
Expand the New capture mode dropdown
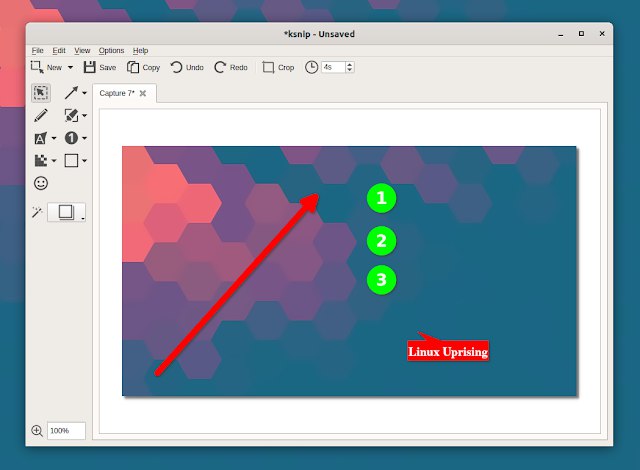click(x=70, y=67)
